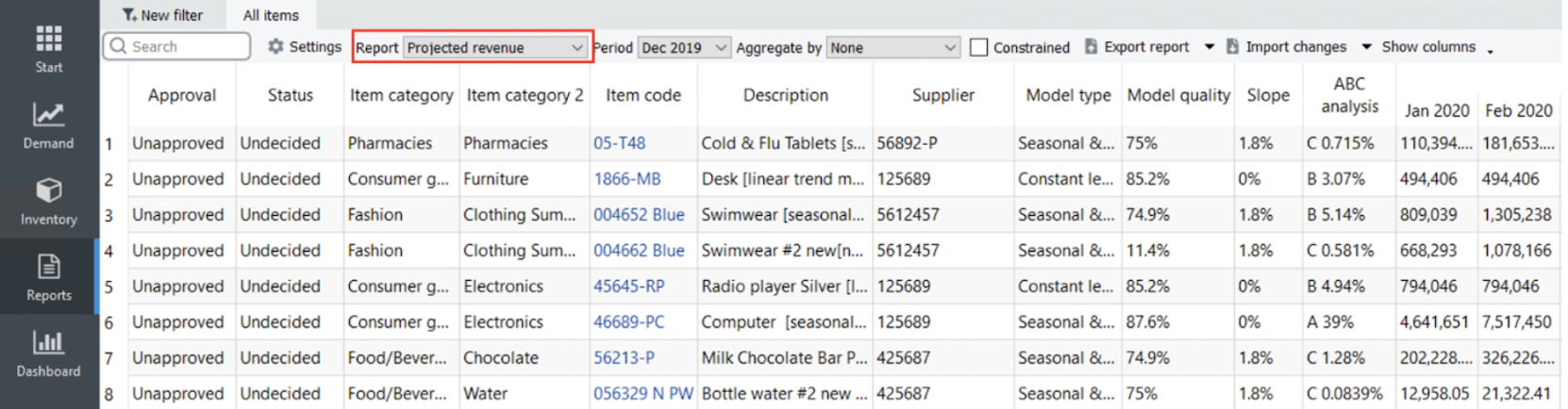Enable the Constrained checkbox
1568x409 pixels.
coord(979,47)
